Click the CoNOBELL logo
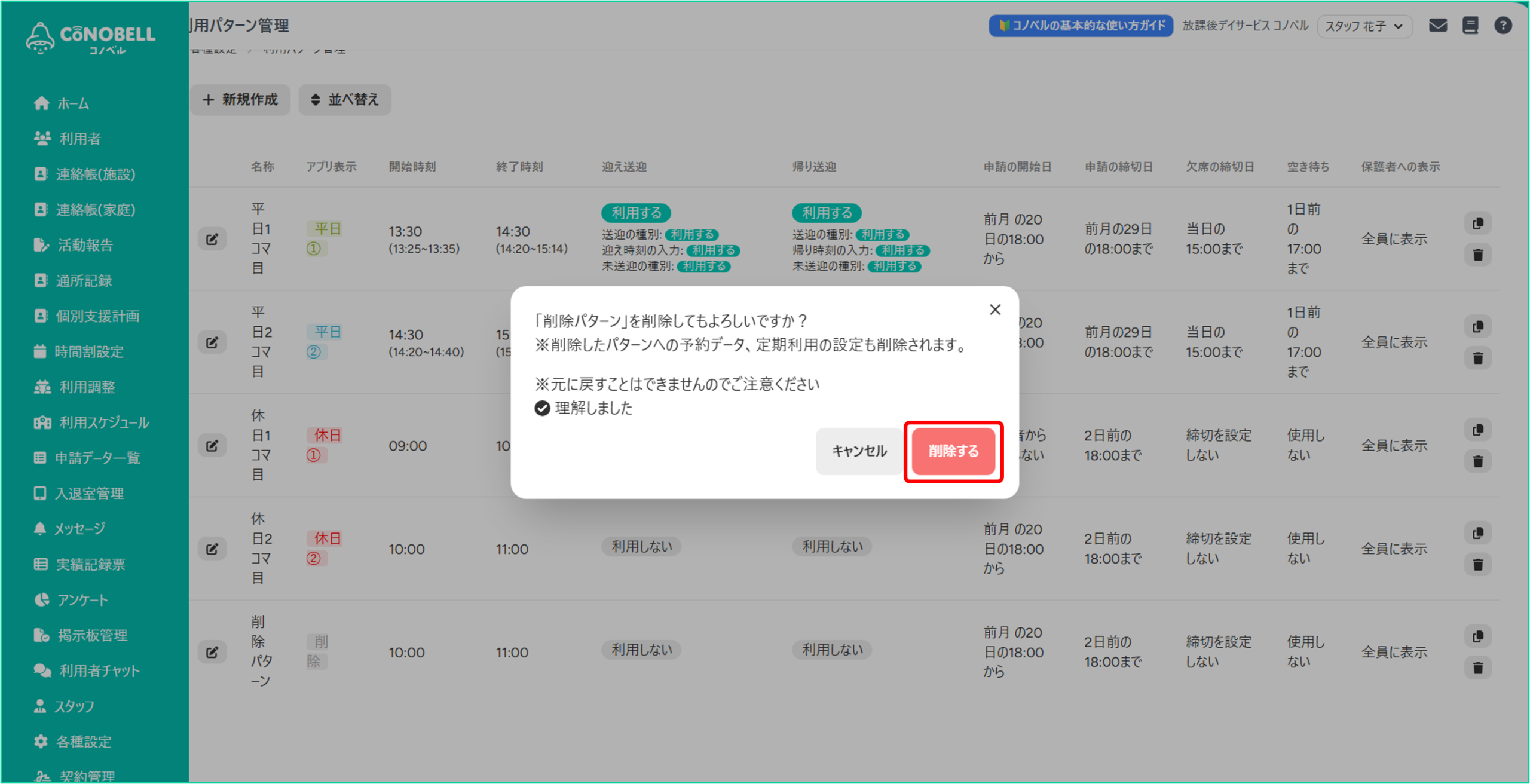This screenshot has height=784, width=1530. point(91,37)
